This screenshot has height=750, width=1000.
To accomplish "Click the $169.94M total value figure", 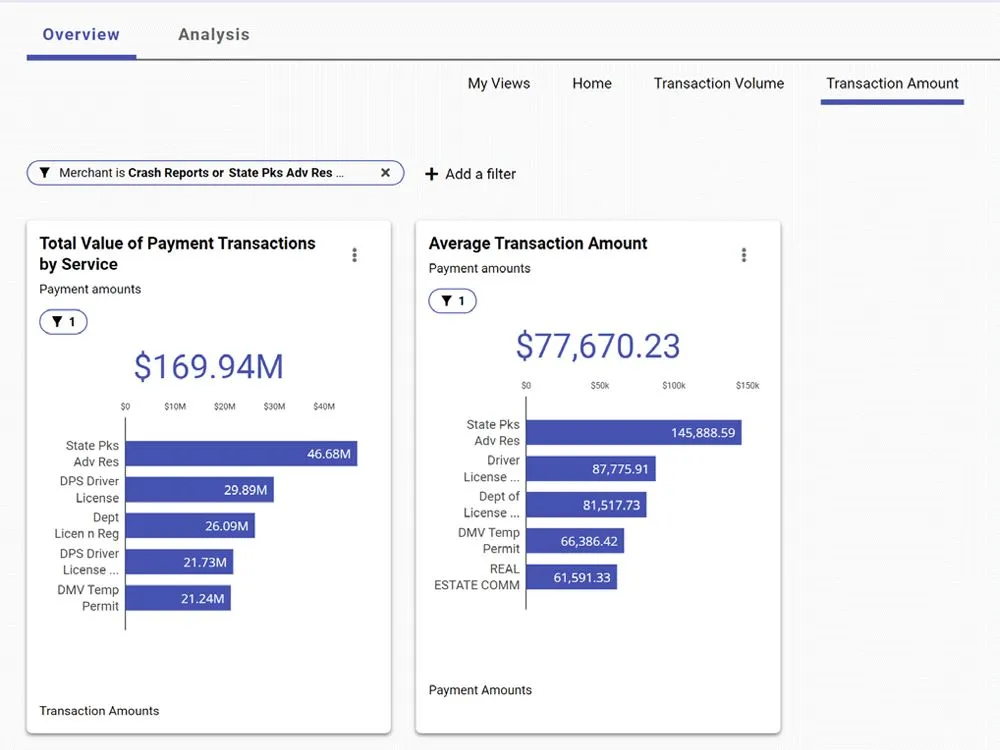I will coord(208,367).
